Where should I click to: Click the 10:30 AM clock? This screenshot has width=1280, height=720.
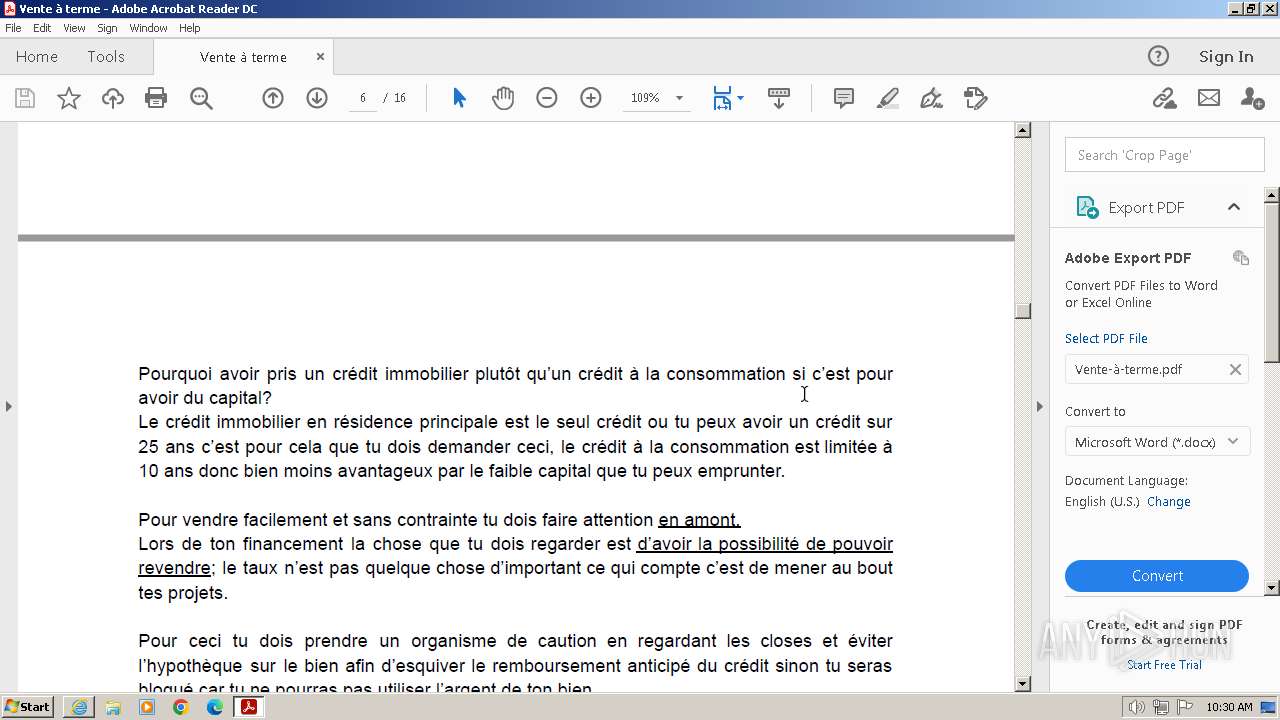pyautogui.click(x=1229, y=707)
